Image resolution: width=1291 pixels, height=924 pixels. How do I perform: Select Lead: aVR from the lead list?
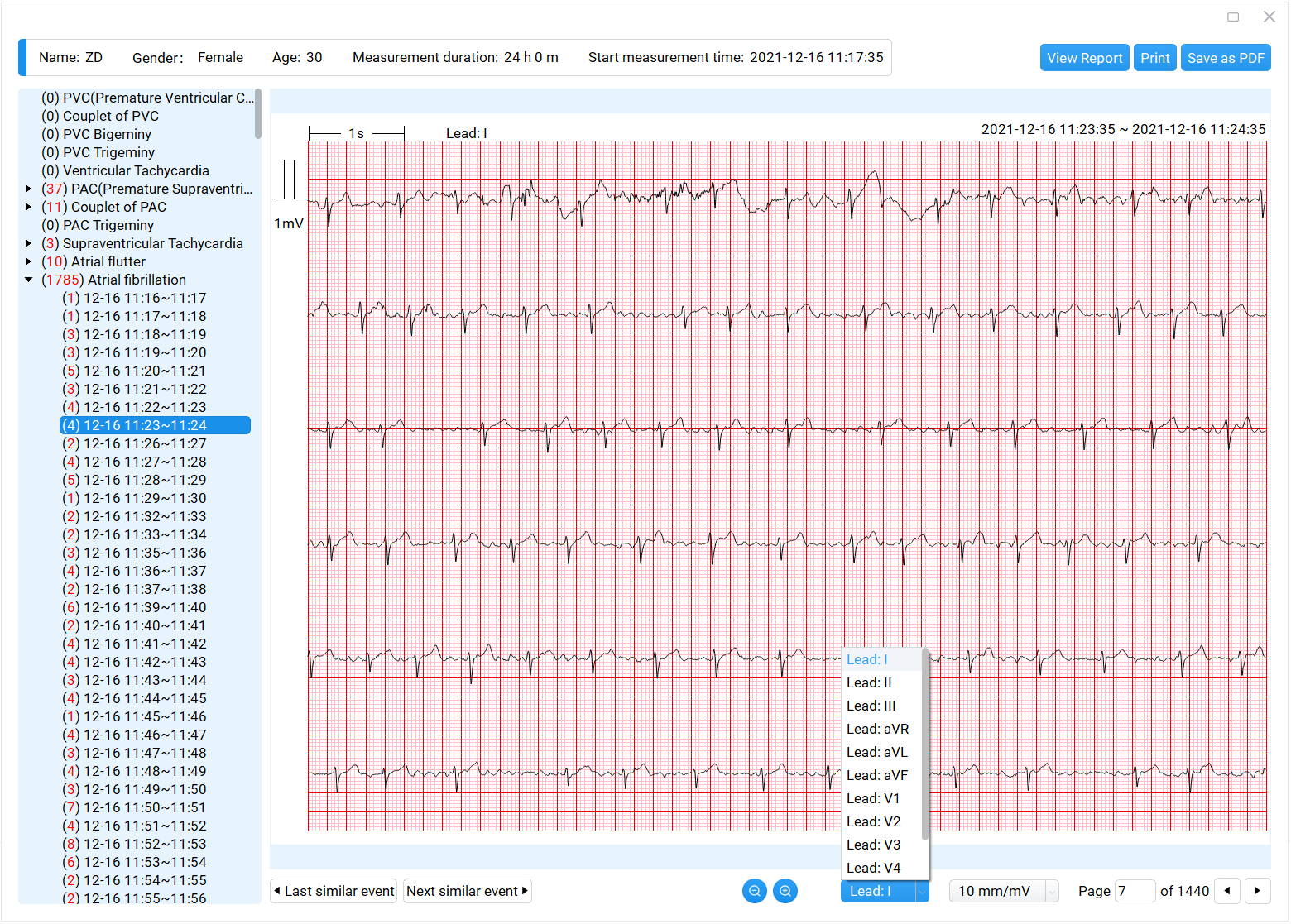click(x=877, y=729)
